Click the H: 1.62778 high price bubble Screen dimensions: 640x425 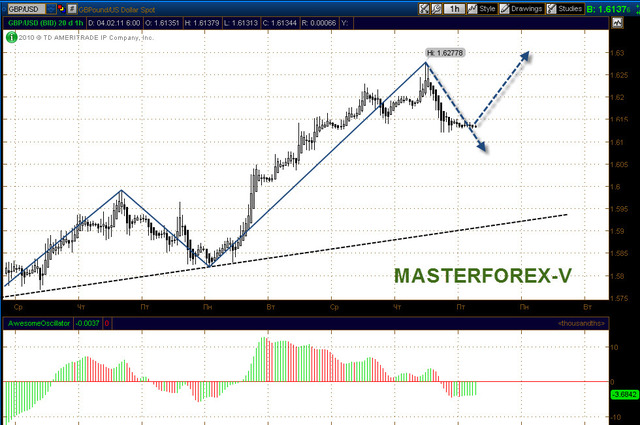point(445,53)
